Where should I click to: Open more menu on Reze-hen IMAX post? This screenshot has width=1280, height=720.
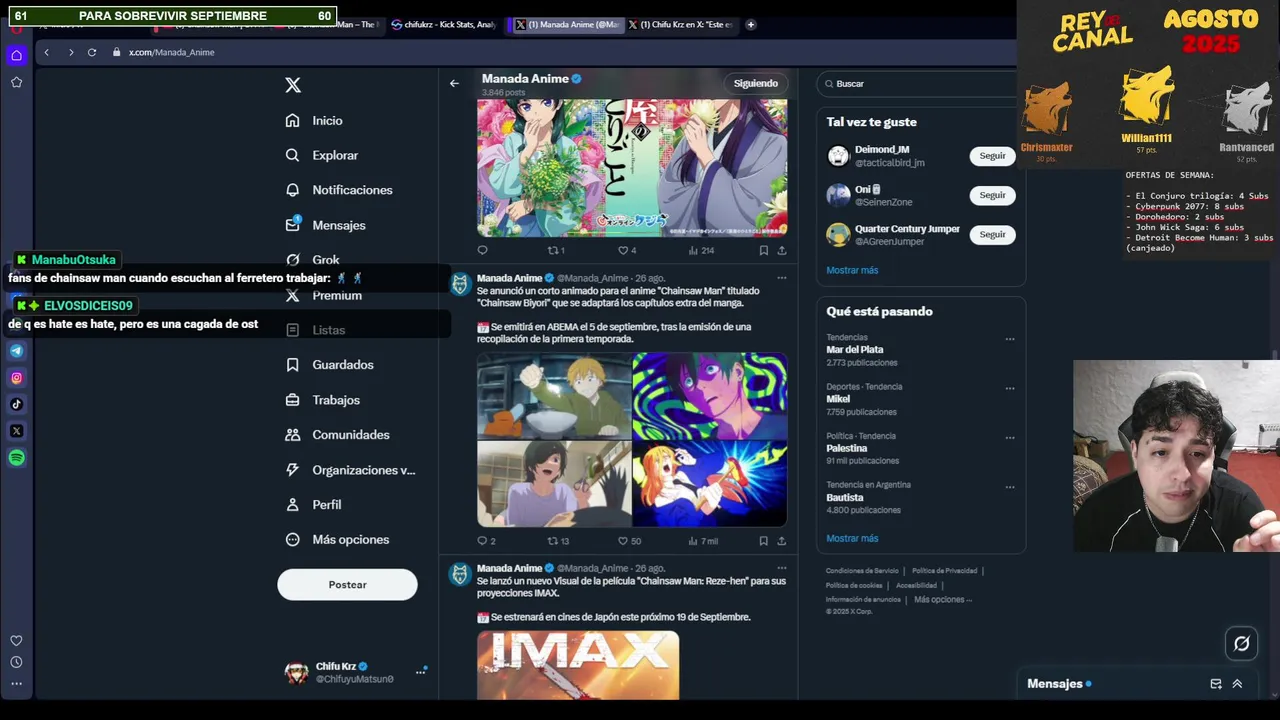(x=782, y=568)
